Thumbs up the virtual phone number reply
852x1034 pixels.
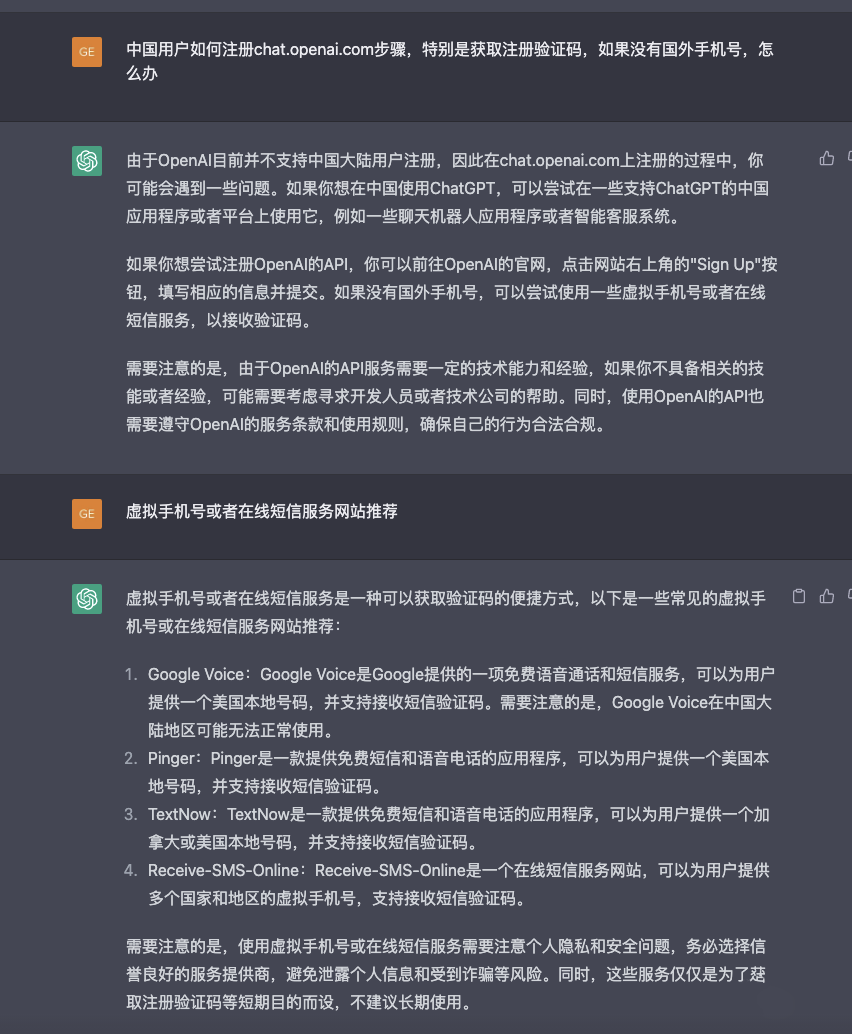[827, 597]
